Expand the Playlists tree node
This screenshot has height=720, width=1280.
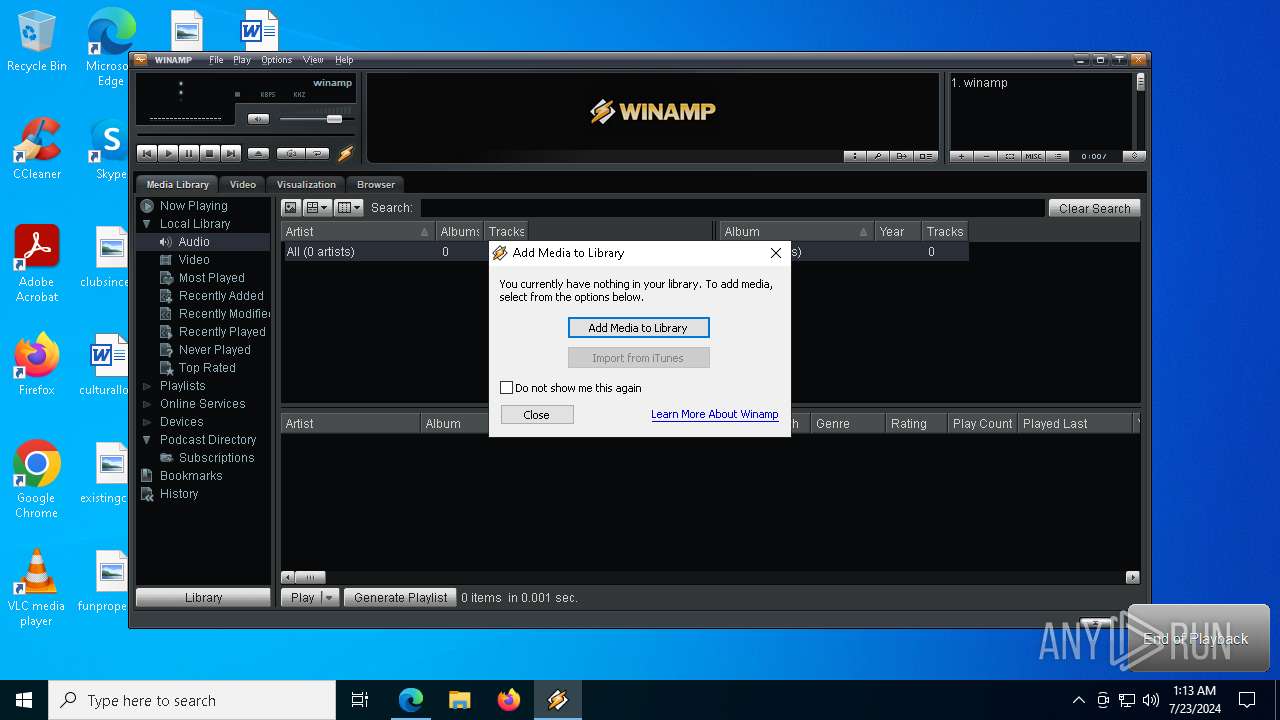pos(147,386)
